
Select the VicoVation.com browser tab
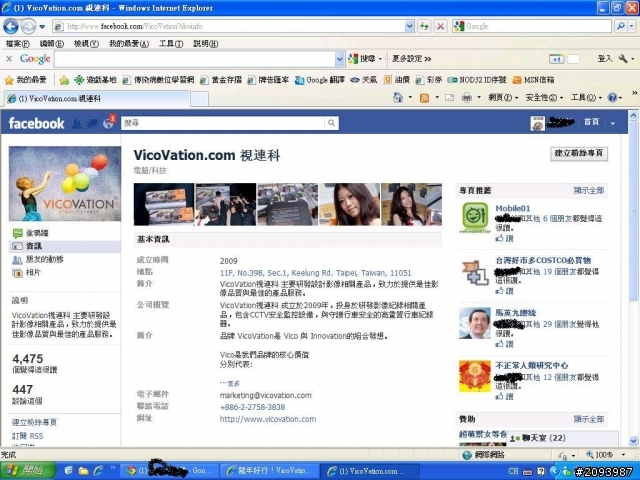pos(97,98)
